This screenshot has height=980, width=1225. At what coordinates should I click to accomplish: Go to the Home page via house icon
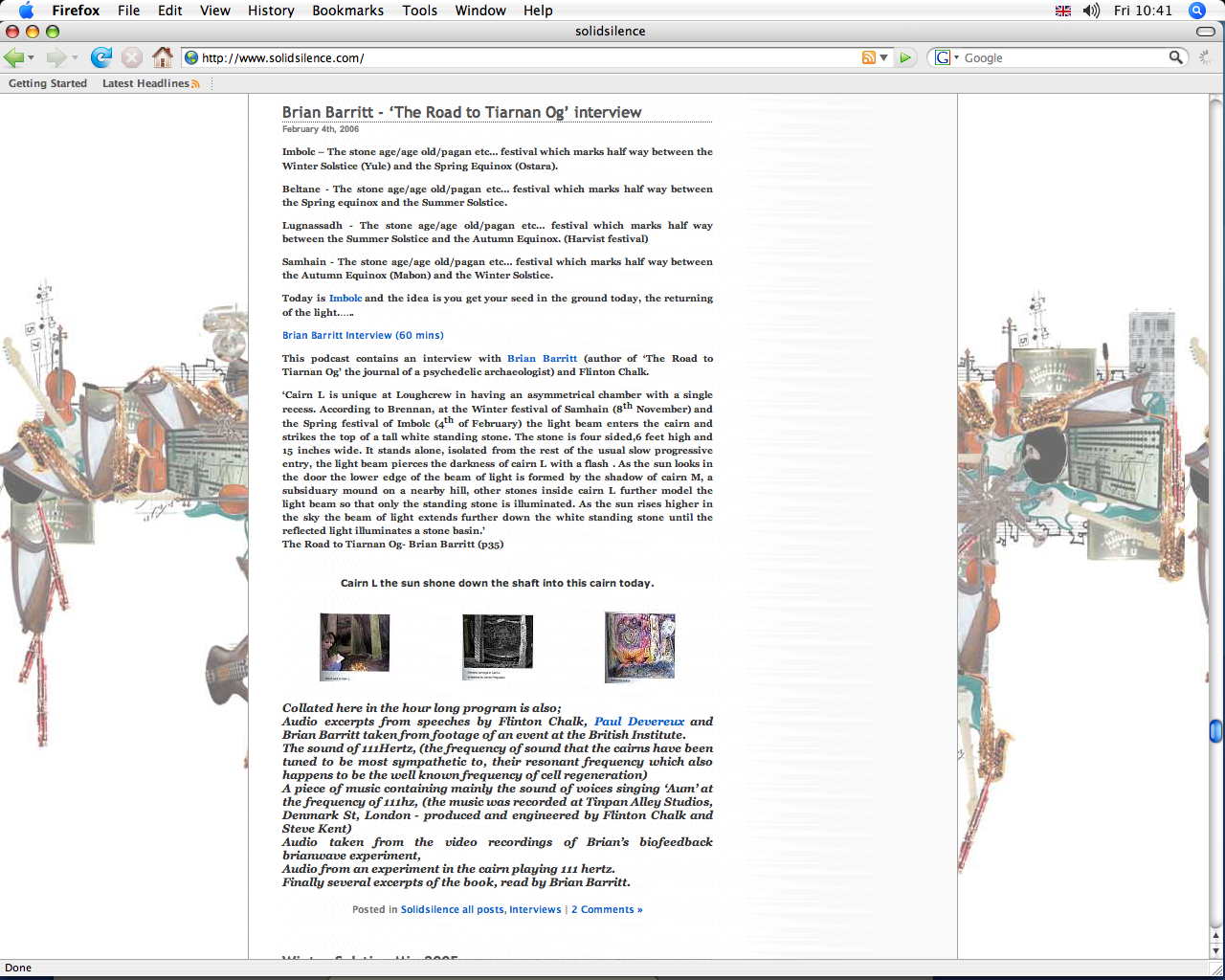pyautogui.click(x=163, y=57)
